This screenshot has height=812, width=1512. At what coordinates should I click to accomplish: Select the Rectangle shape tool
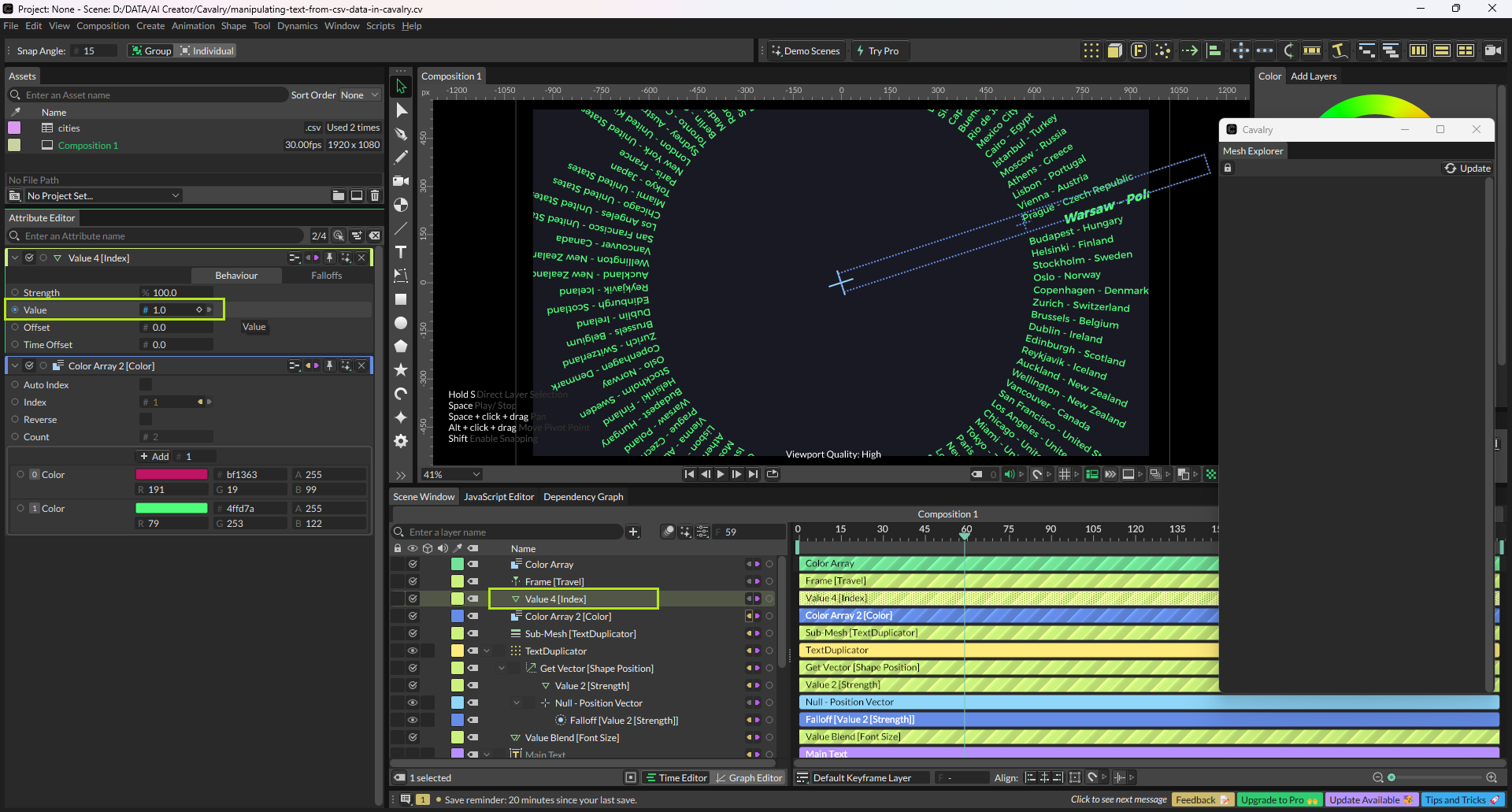(x=401, y=299)
